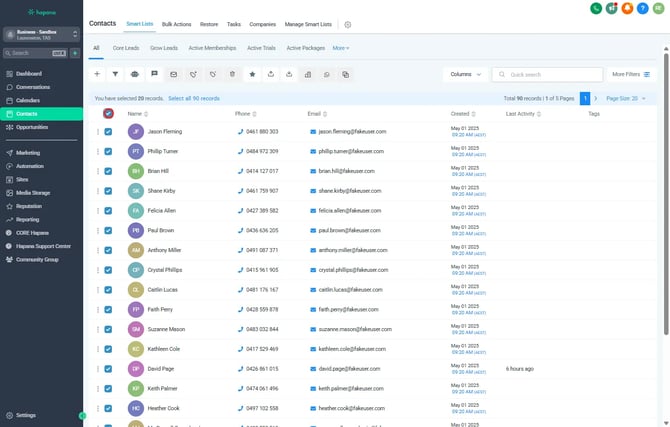This screenshot has height=427, width=670.
Task: Click the More Filters button
Action: tap(632, 74)
